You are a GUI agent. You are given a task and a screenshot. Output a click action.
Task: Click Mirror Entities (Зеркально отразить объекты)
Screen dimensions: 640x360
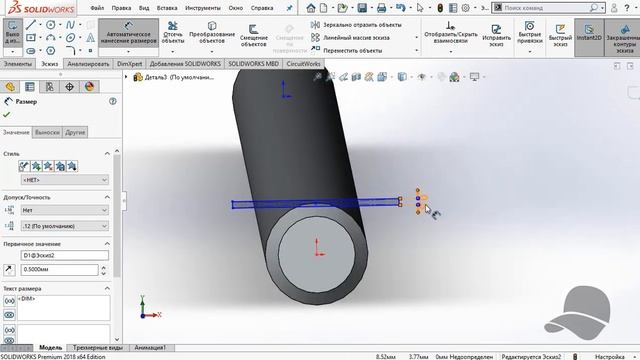pyautogui.click(x=356, y=25)
